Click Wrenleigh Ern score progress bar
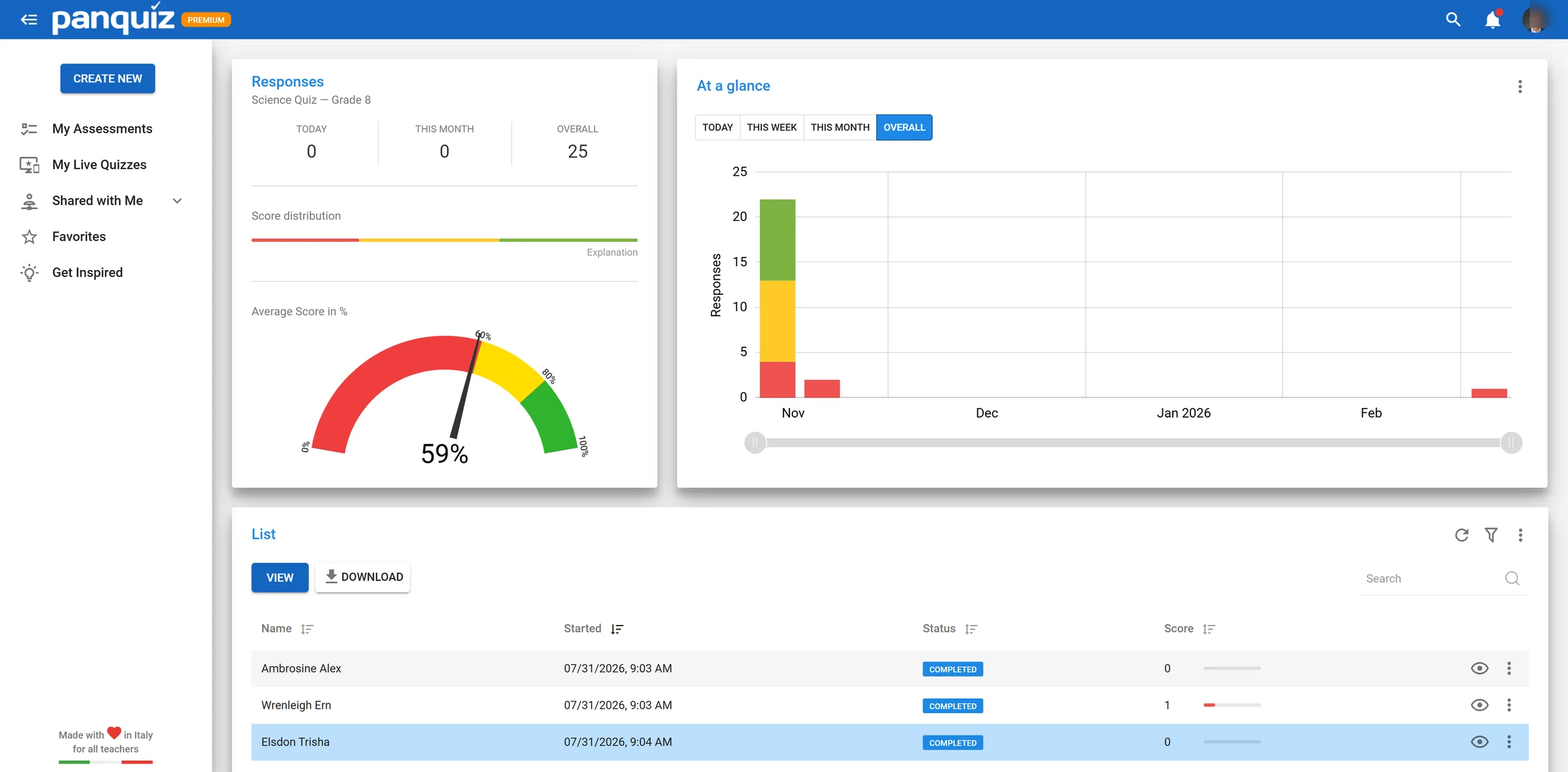1568x772 pixels. 1232,705
